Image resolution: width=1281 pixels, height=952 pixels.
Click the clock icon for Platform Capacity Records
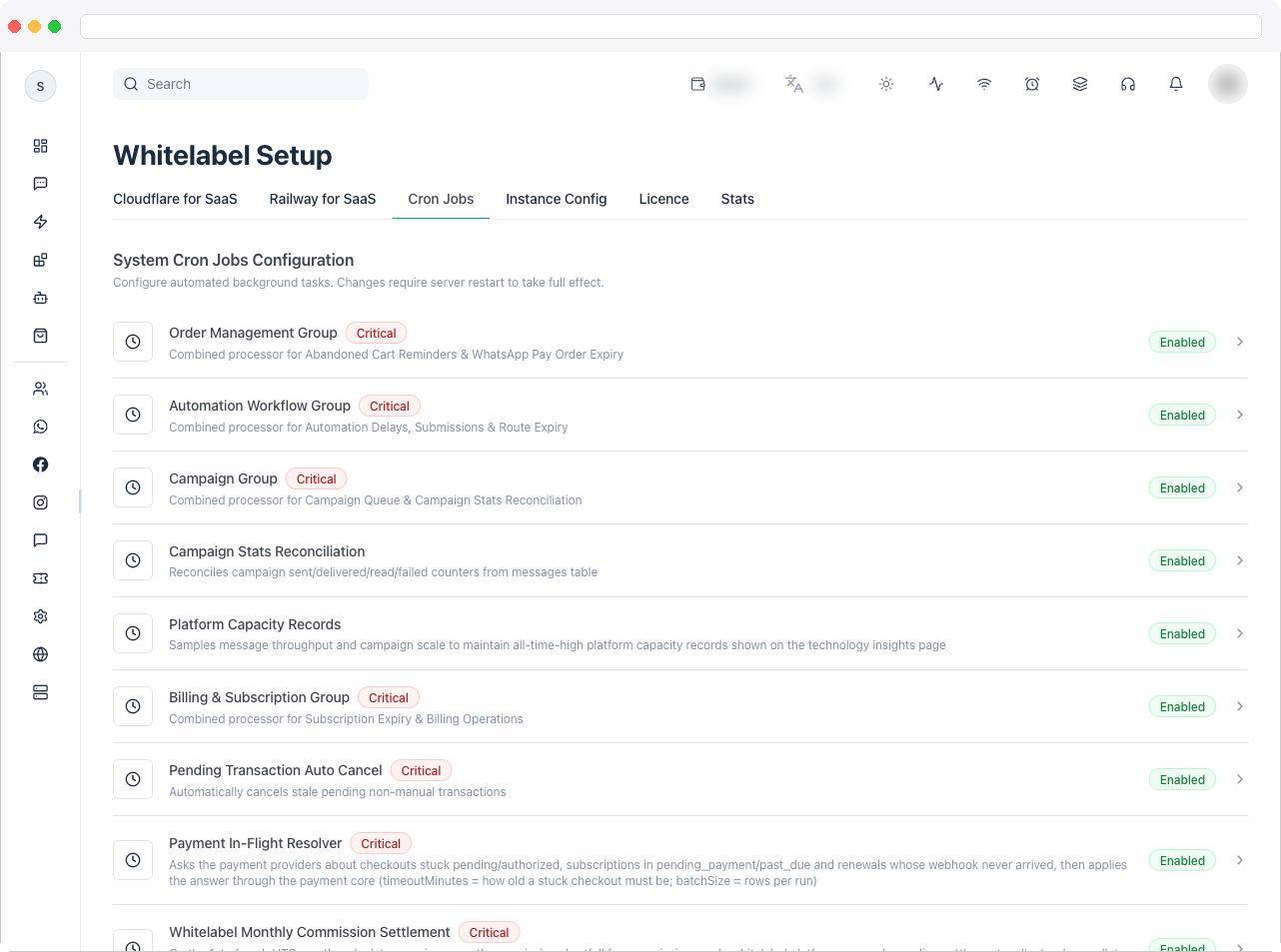coord(133,633)
